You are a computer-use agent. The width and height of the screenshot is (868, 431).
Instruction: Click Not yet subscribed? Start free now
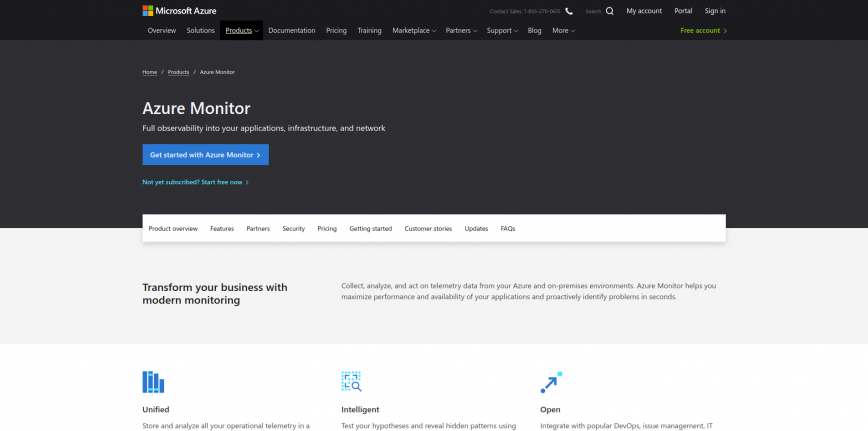195,182
